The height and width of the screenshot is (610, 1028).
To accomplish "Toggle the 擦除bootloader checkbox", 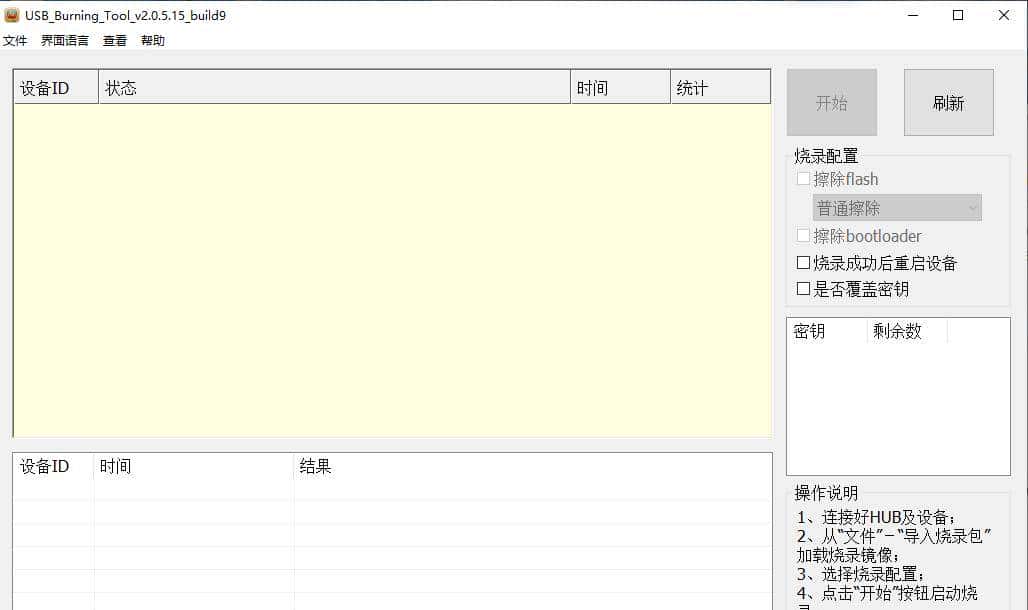I will point(803,236).
